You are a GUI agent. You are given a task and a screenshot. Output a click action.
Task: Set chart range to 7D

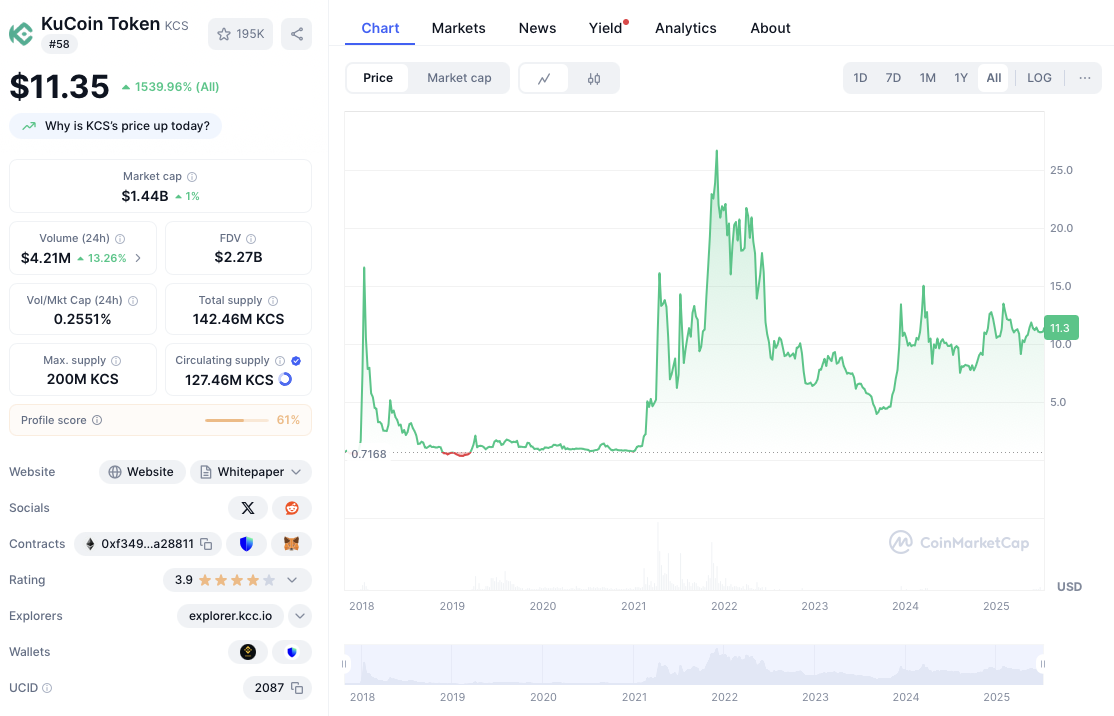click(x=893, y=78)
